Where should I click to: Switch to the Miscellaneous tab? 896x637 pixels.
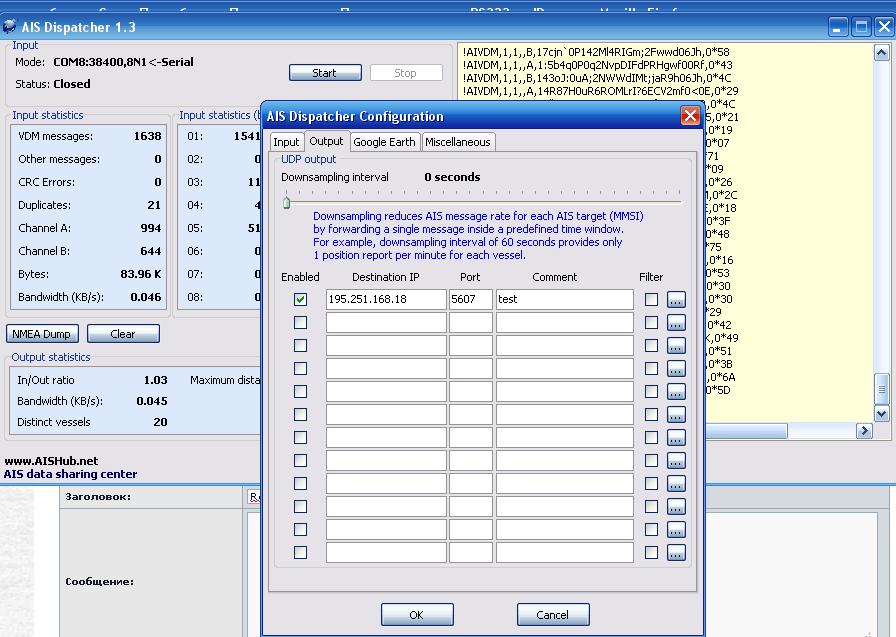click(x=458, y=142)
